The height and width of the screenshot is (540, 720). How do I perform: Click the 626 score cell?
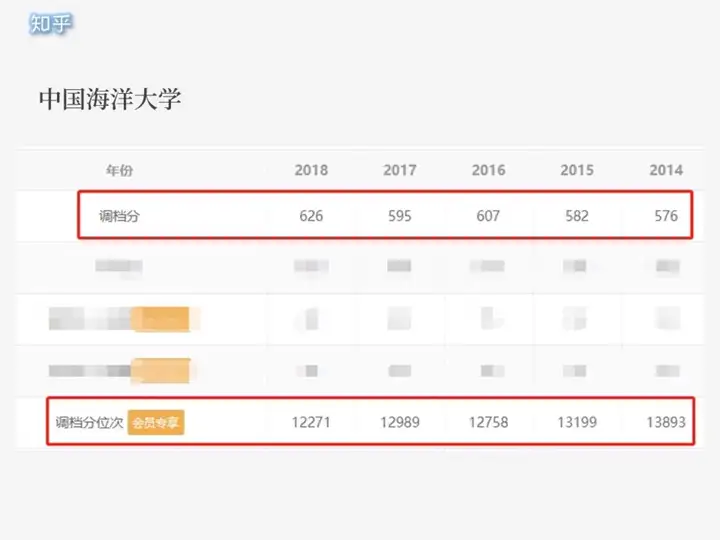pos(311,216)
